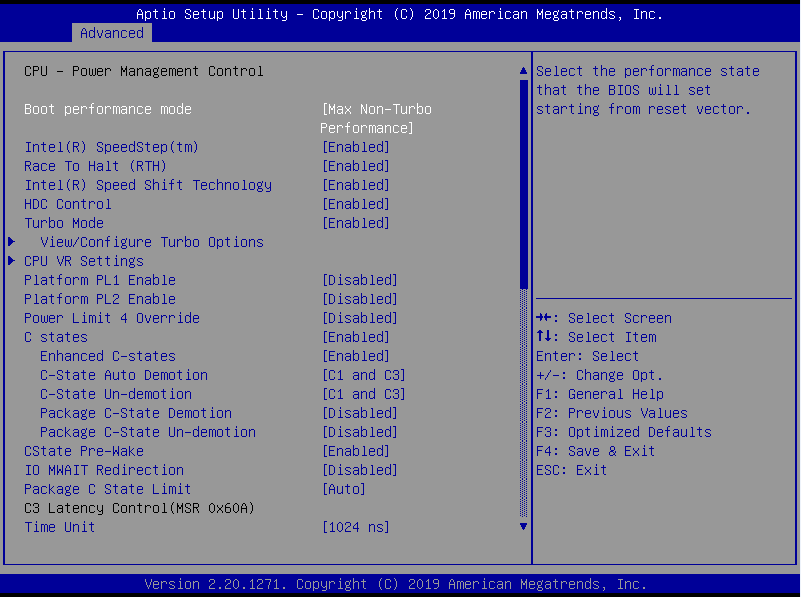
Task: Open View/Configure Turbo Options submenu
Action: pyautogui.click(x=151, y=242)
